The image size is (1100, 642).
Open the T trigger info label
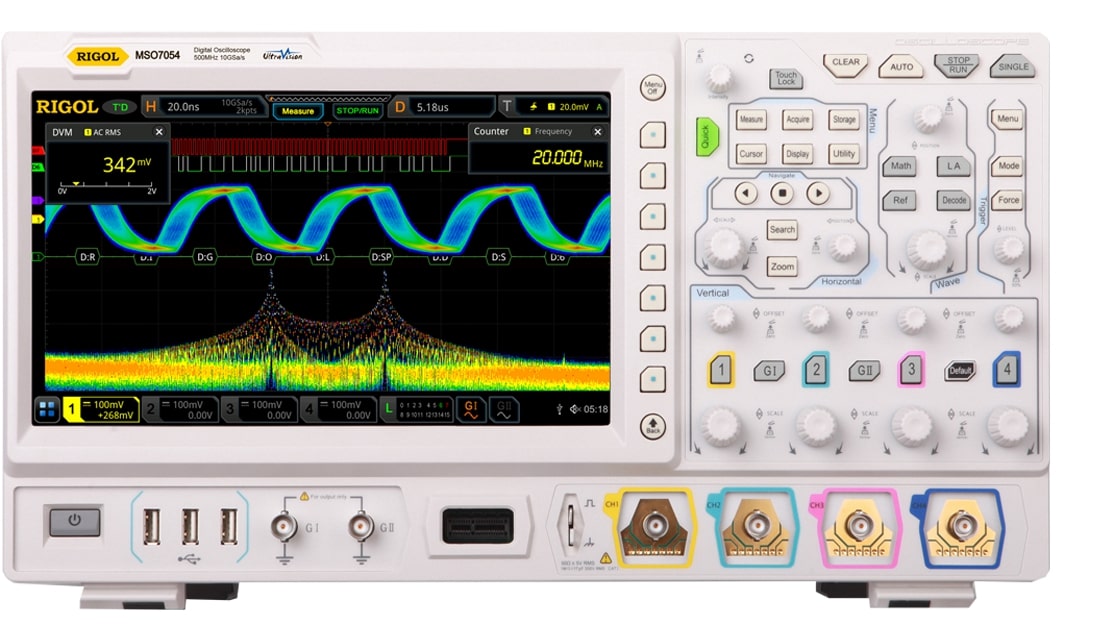click(x=554, y=107)
